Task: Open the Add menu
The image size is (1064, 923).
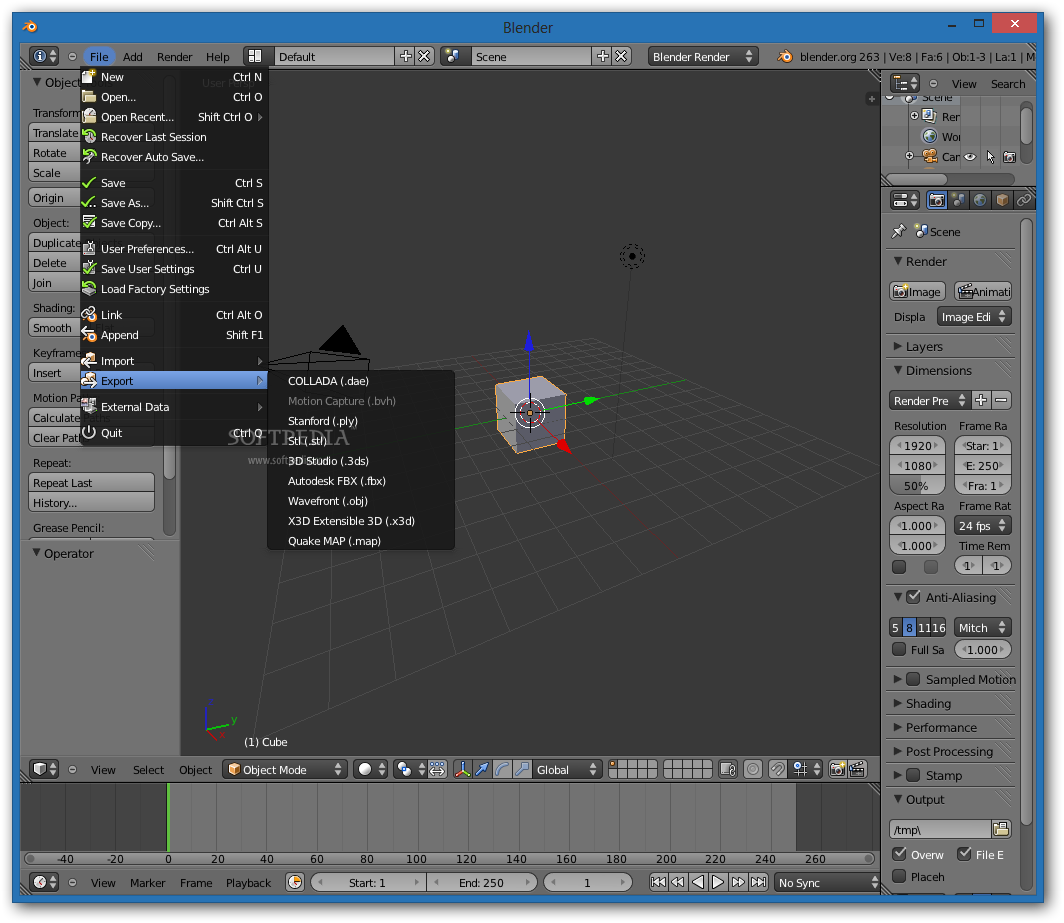Action: tap(132, 57)
